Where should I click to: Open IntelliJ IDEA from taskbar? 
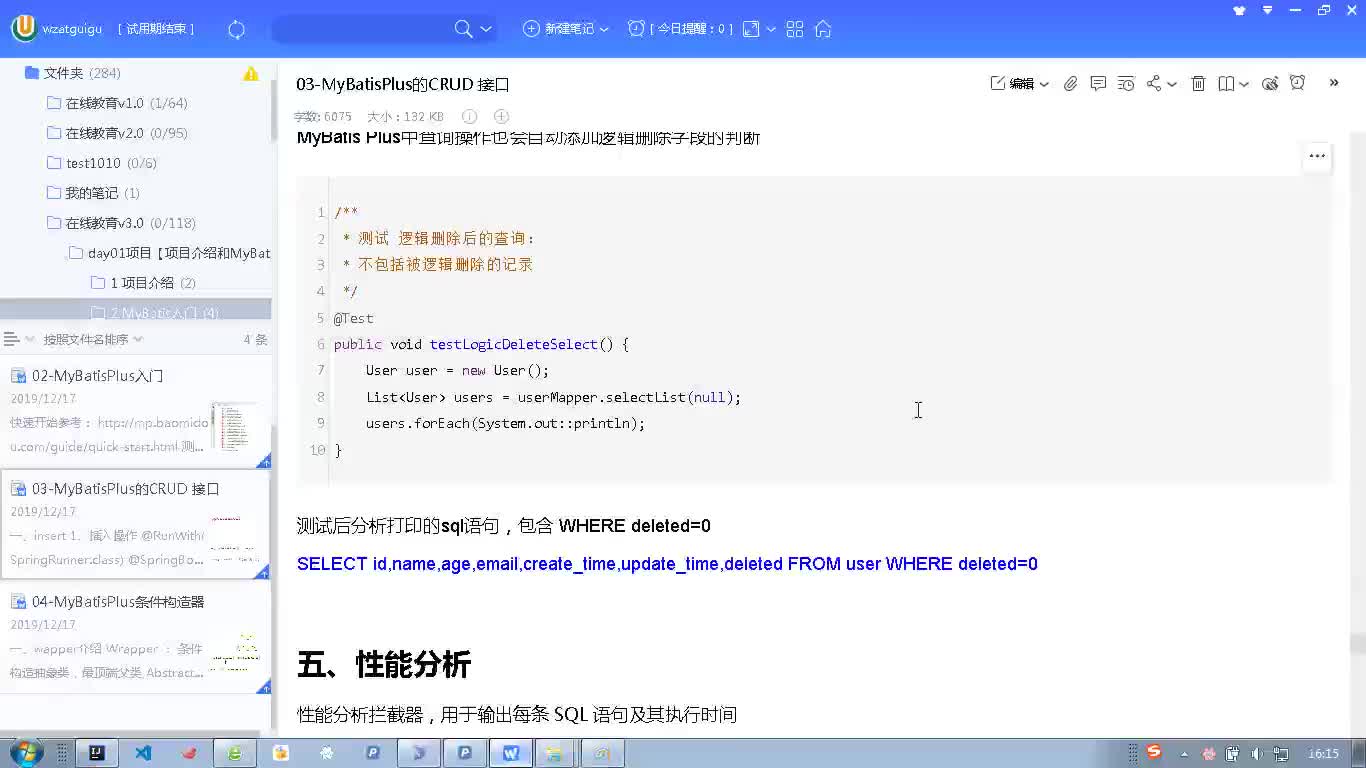click(97, 753)
